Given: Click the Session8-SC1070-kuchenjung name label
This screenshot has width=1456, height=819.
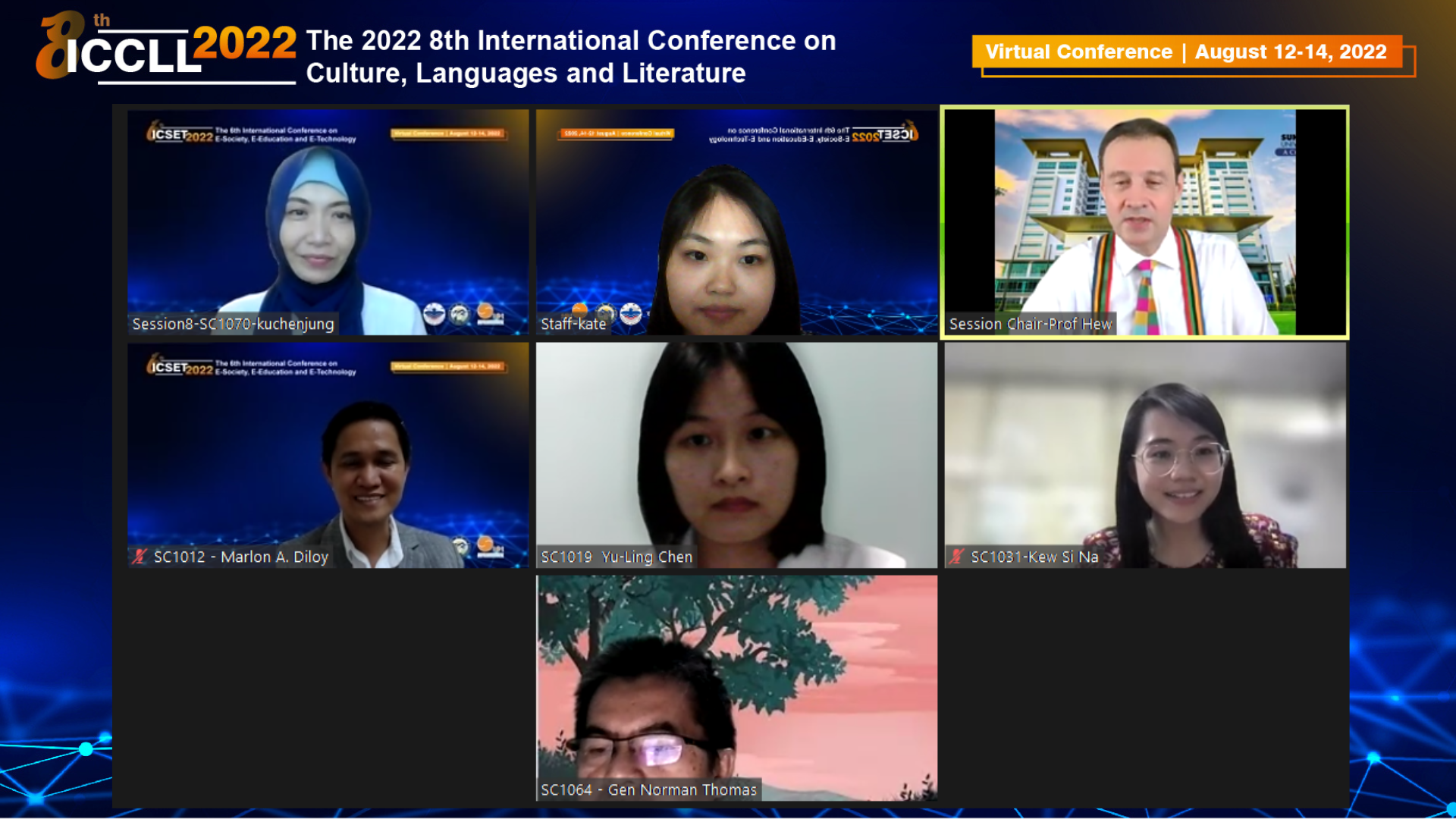Looking at the screenshot, I should (x=233, y=324).
